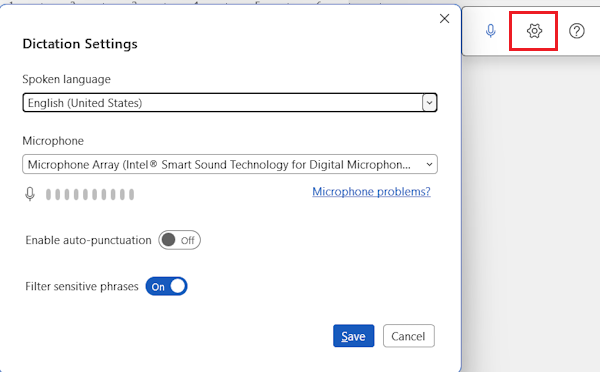Open the Spoken language dropdown arrow
This screenshot has height=372, width=600.
click(429, 103)
